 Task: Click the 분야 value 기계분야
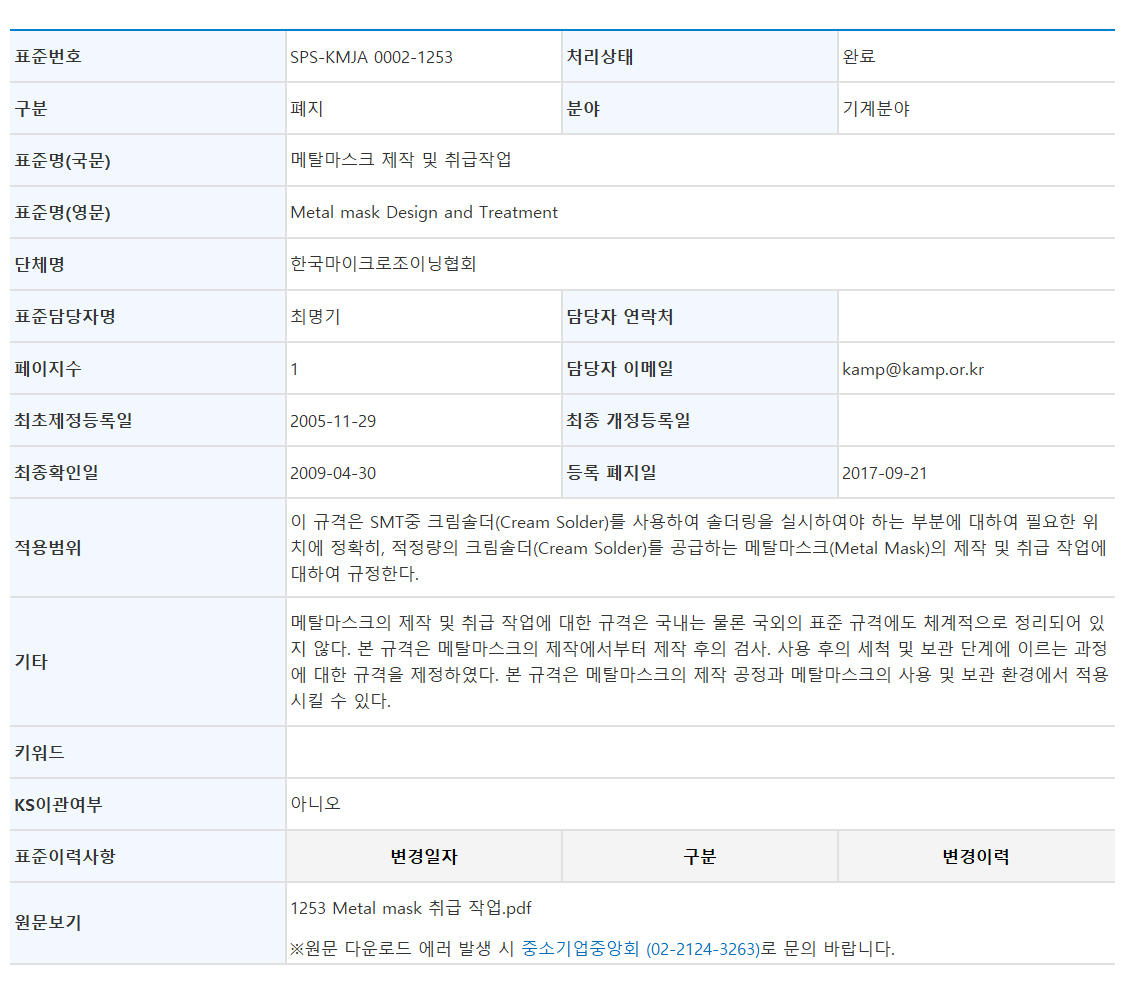[x=876, y=109]
